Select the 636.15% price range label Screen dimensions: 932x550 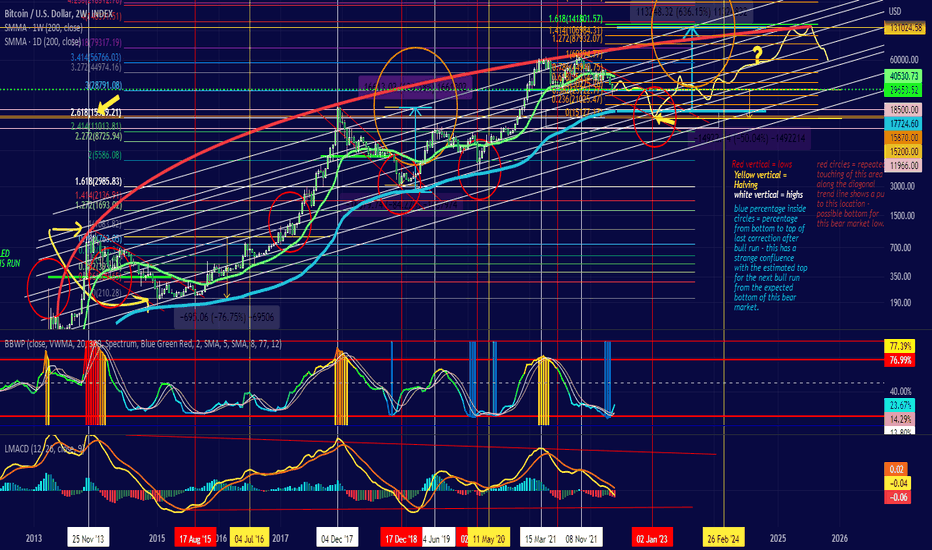pyautogui.click(x=691, y=11)
